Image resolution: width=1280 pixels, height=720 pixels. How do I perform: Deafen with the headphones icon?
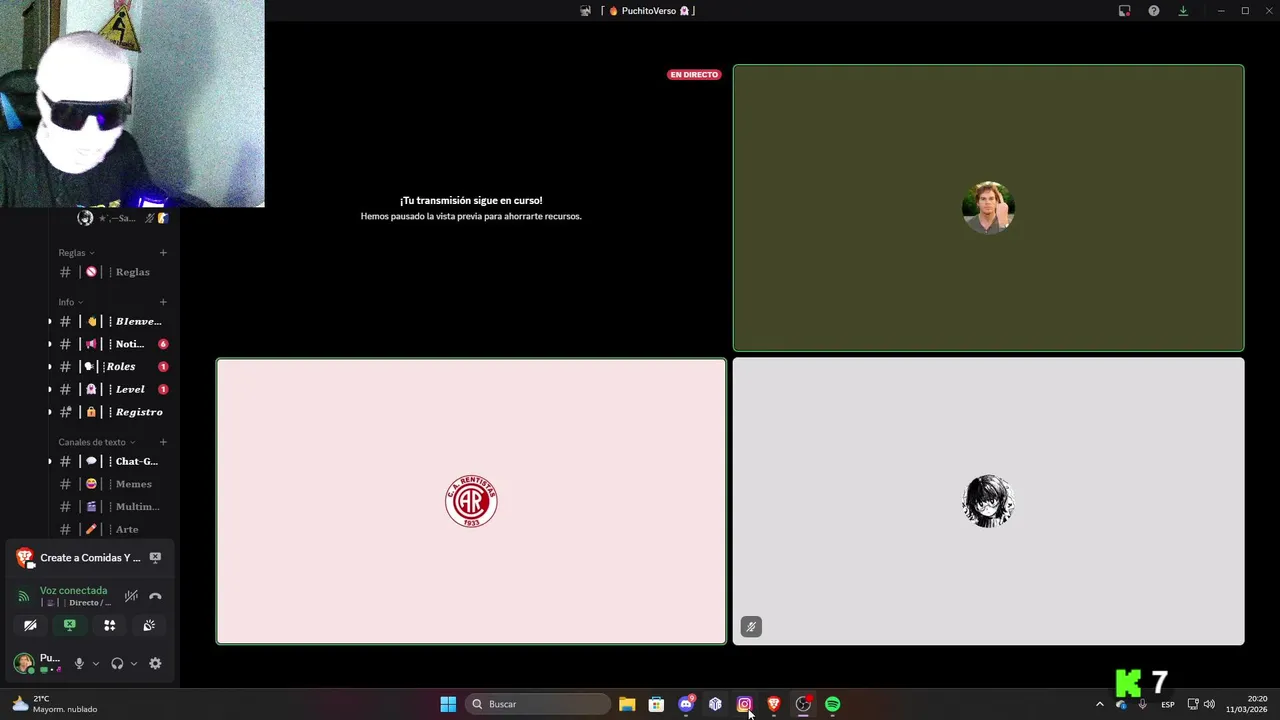(117, 663)
